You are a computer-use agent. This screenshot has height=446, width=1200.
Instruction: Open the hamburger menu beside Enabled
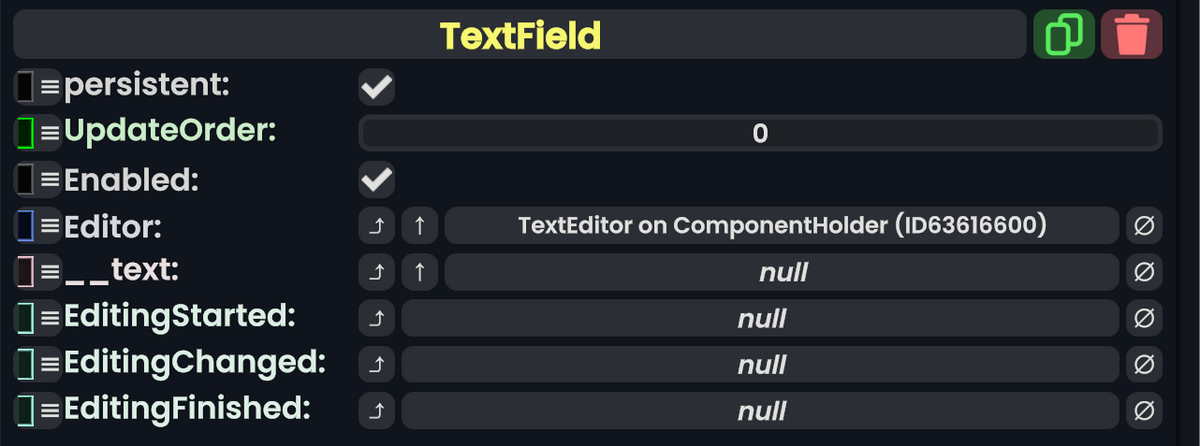point(49,180)
